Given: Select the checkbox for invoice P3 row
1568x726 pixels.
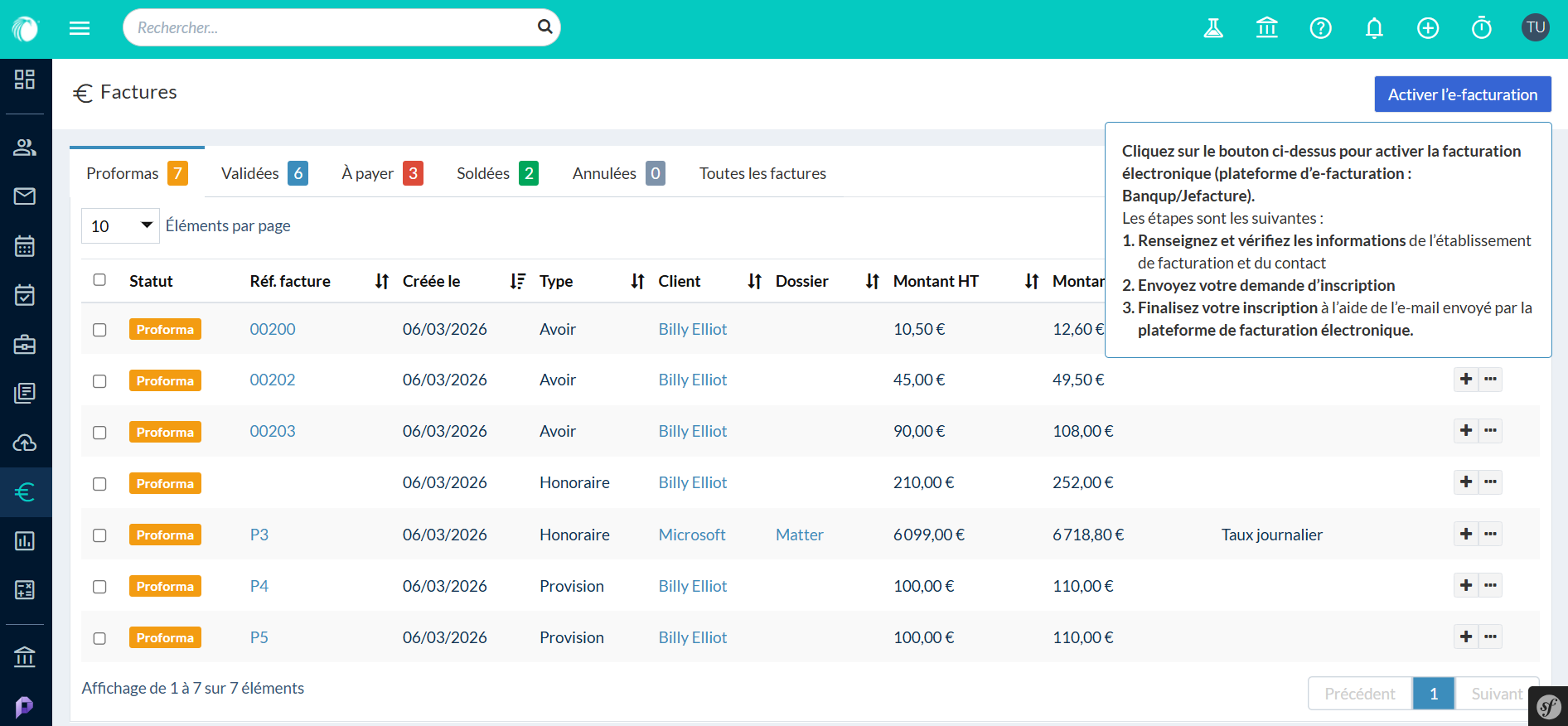Looking at the screenshot, I should click(x=99, y=535).
